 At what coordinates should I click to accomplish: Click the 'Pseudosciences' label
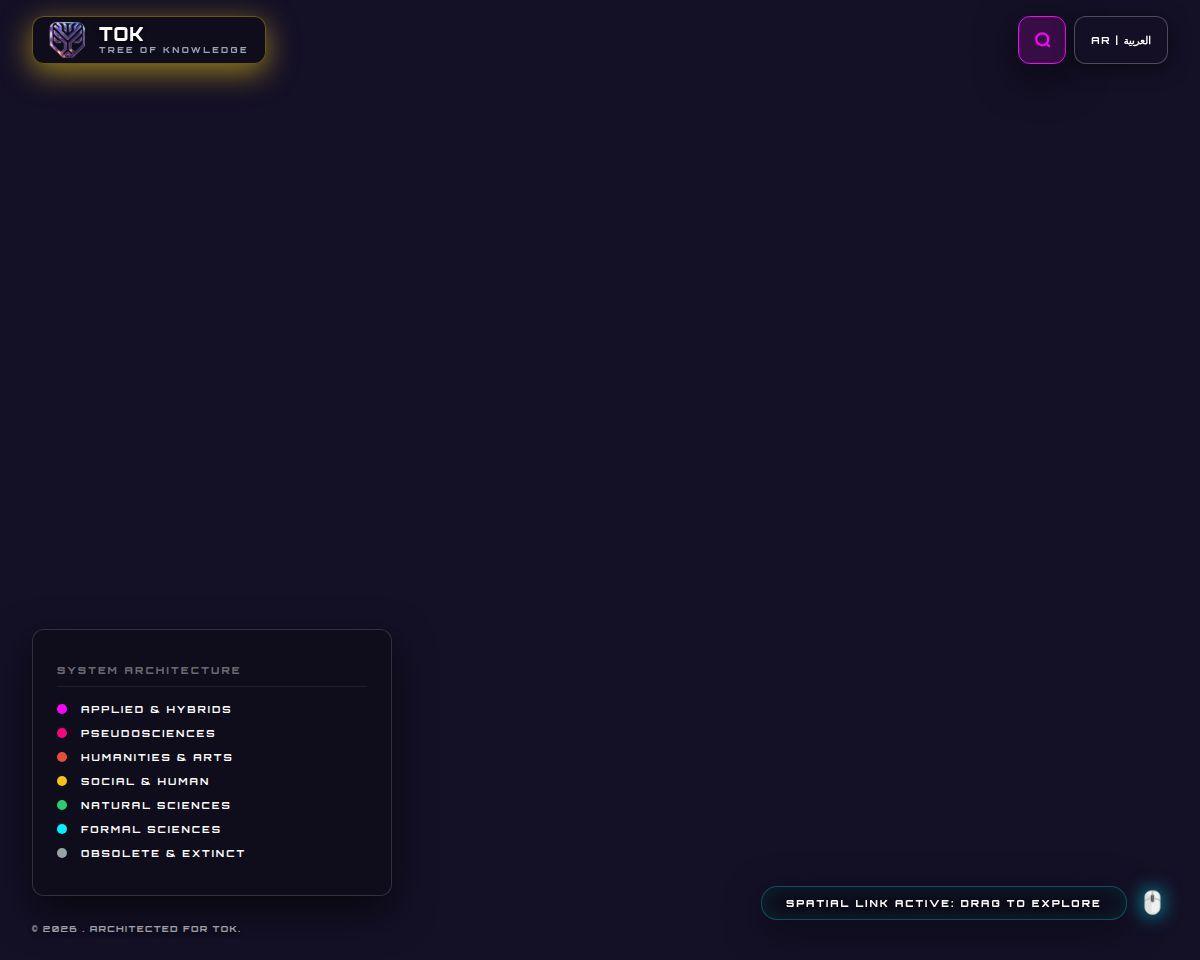[148, 733]
